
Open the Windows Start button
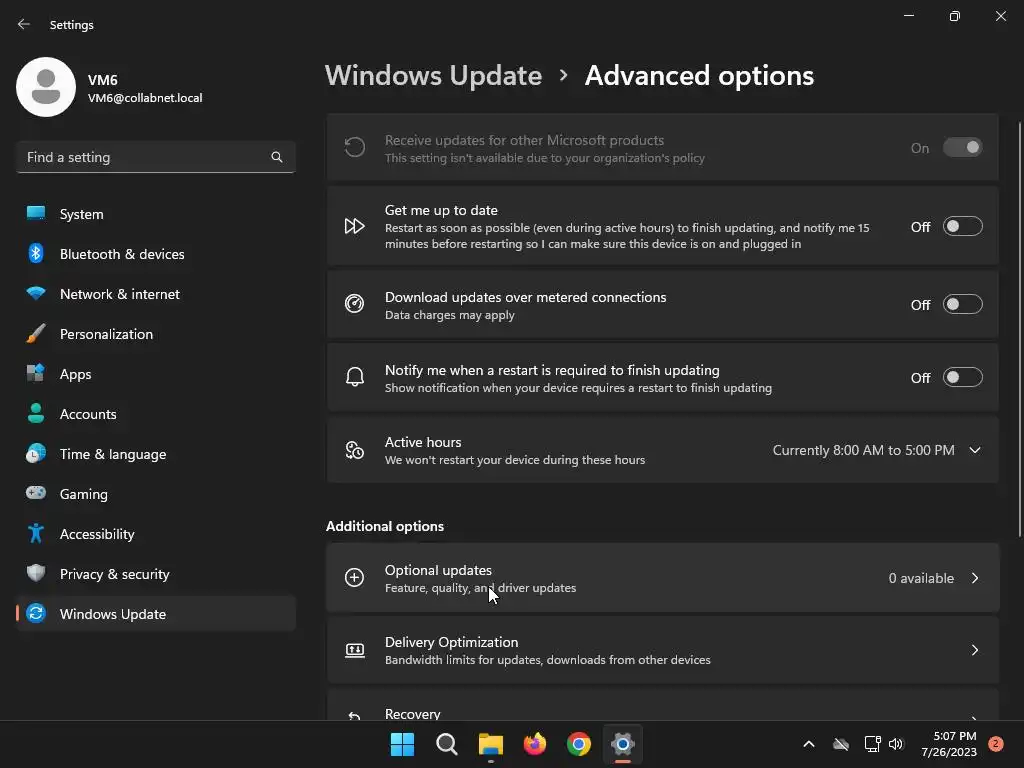point(402,744)
